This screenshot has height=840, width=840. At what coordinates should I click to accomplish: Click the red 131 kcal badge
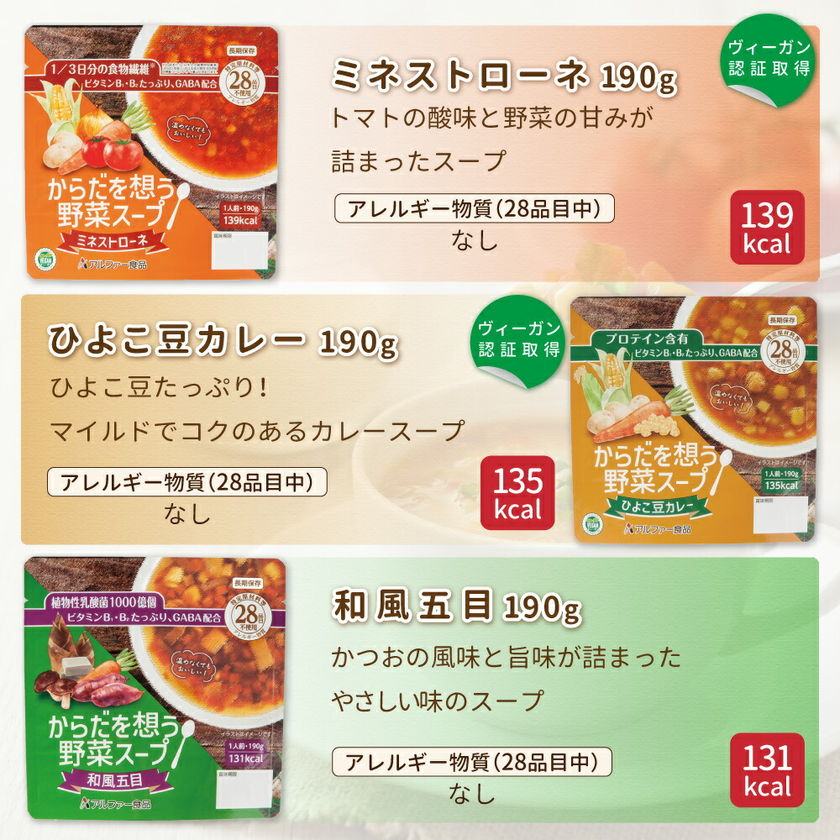(x=767, y=770)
